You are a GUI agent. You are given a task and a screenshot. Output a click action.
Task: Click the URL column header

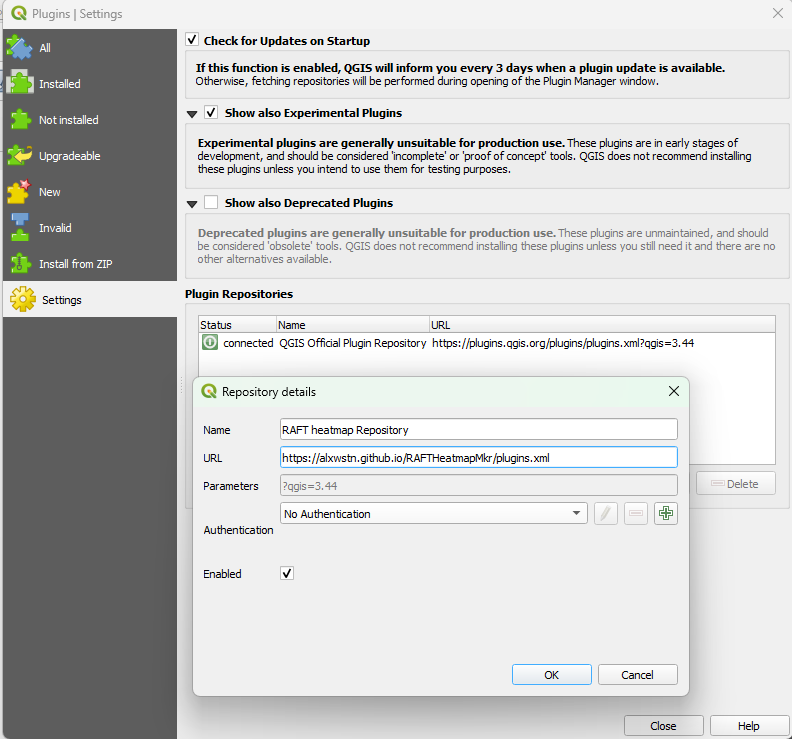click(602, 324)
